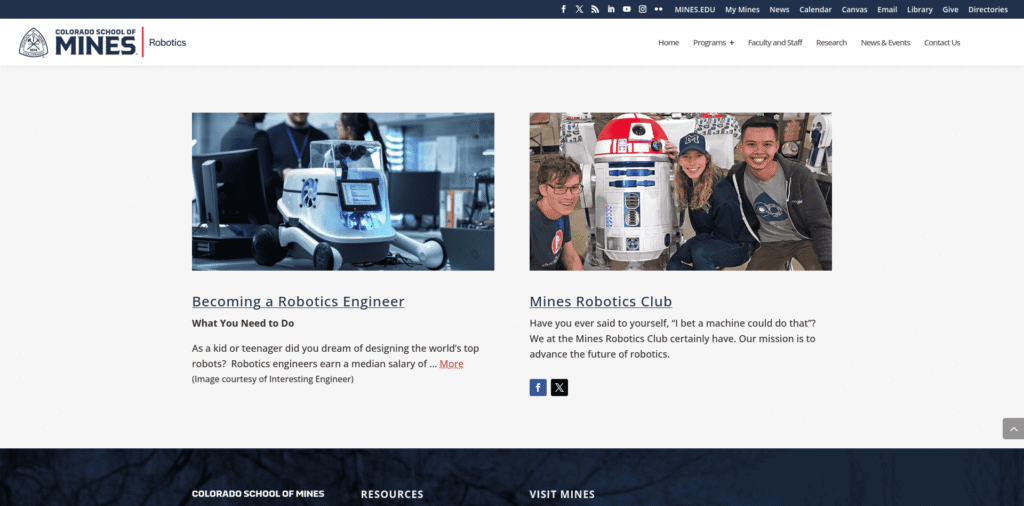
Task: Click the back-to-top arrow button
Action: [x=1013, y=428]
